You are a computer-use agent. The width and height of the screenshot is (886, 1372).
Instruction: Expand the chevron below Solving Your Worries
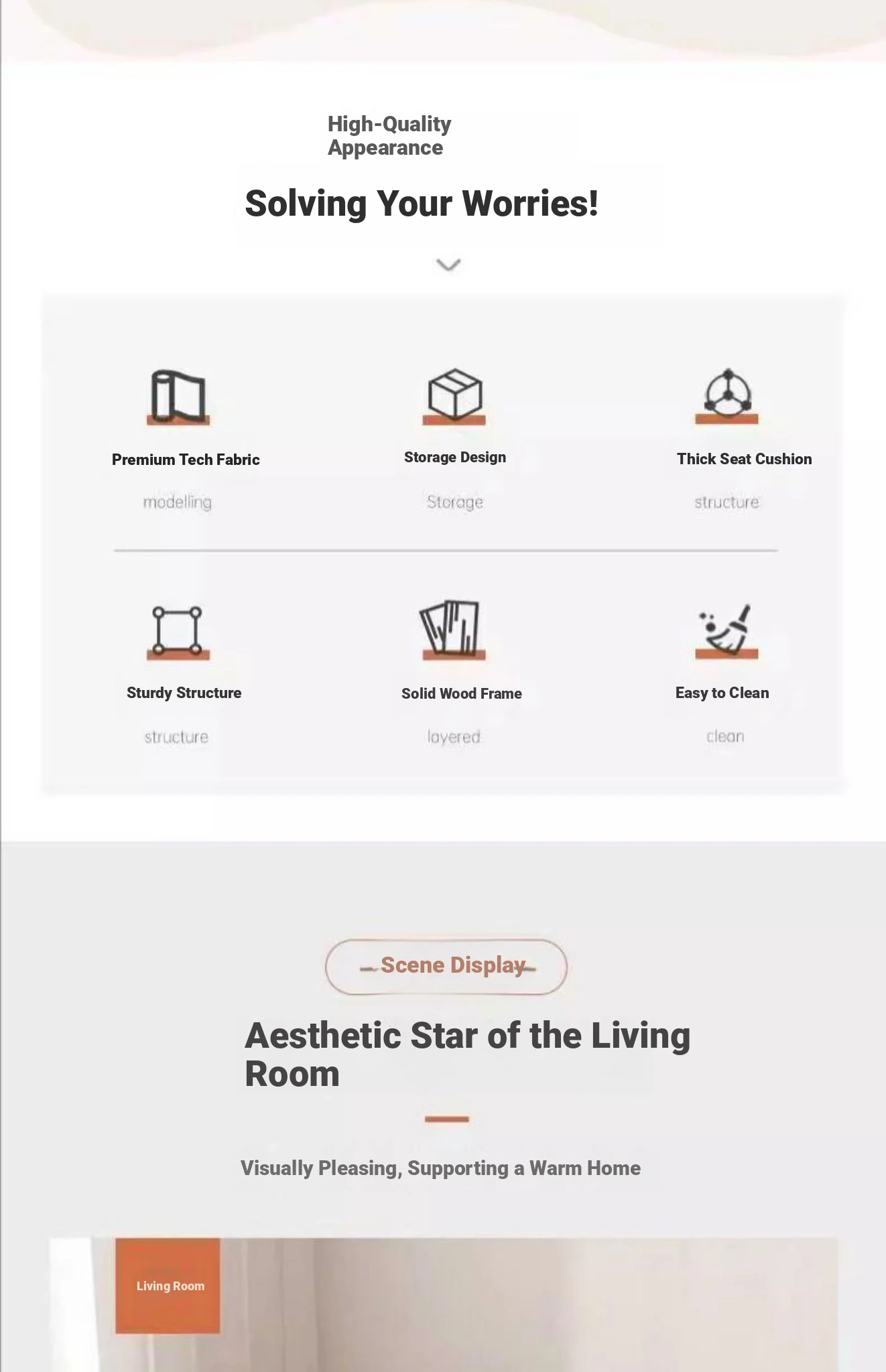448,265
